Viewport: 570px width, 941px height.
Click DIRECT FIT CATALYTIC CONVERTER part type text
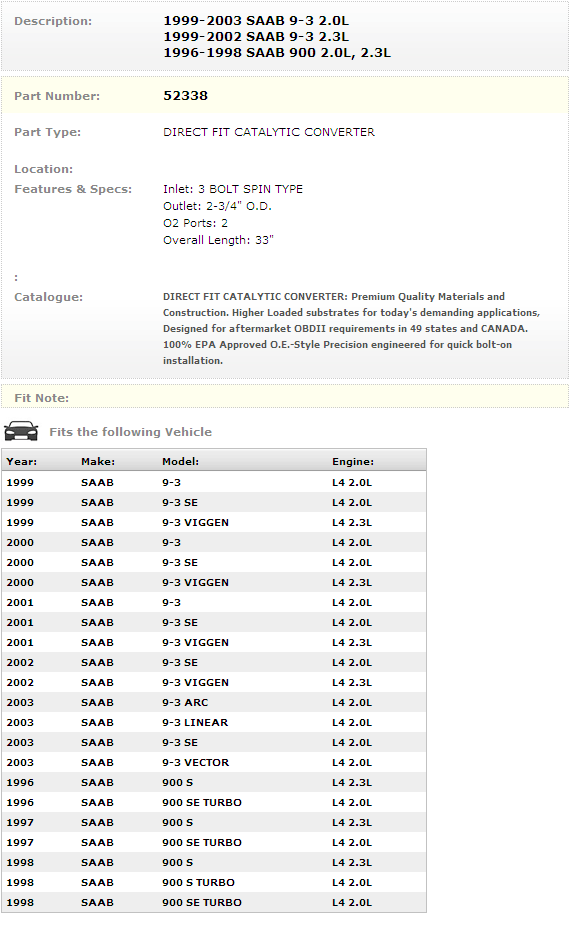tap(269, 132)
